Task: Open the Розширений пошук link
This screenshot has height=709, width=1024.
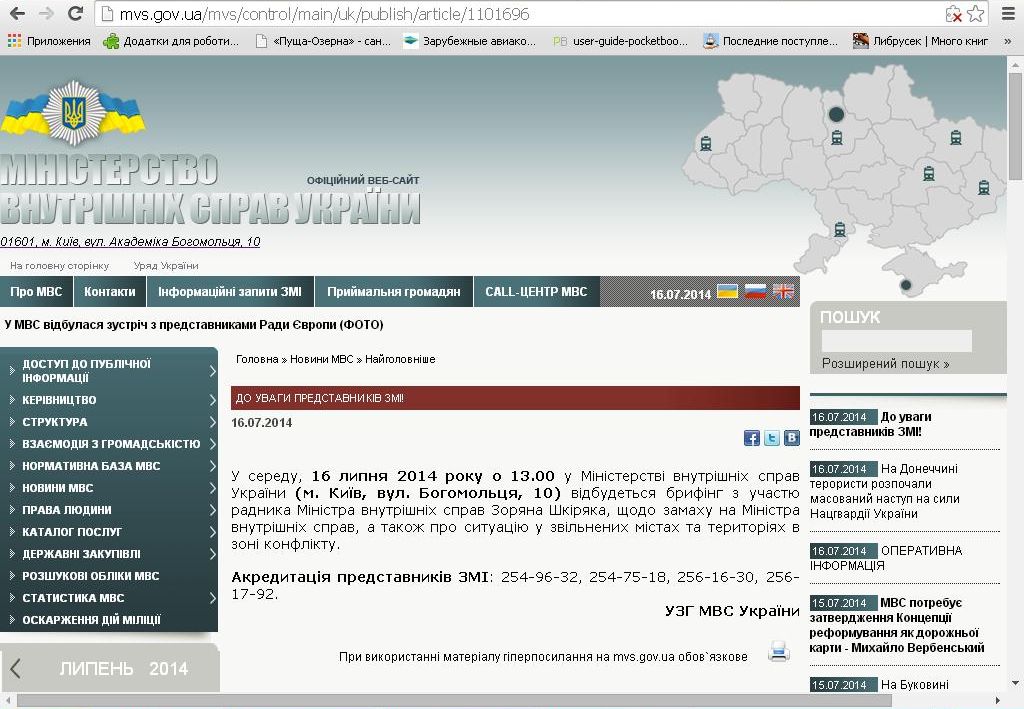Action: click(885, 364)
